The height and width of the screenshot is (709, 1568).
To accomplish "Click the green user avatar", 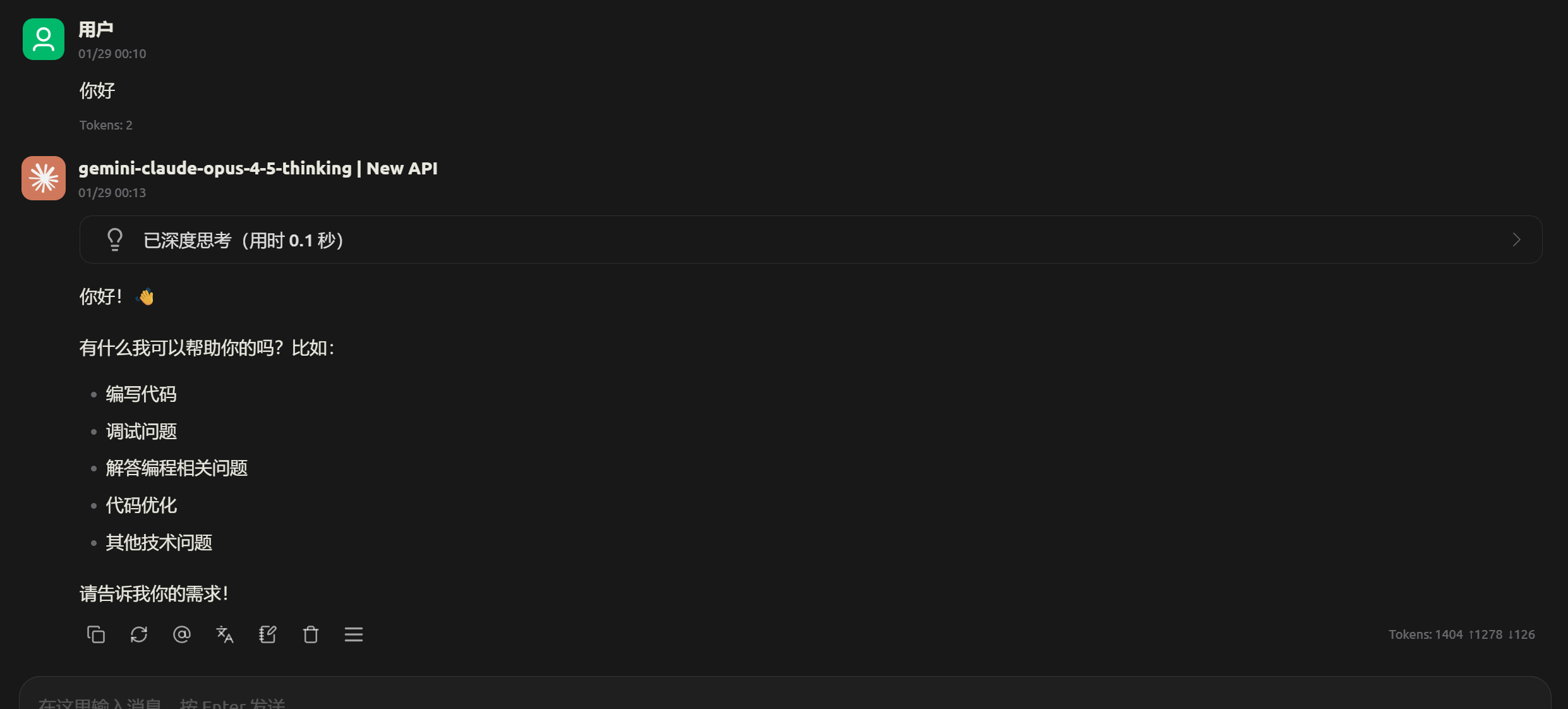I will point(44,39).
